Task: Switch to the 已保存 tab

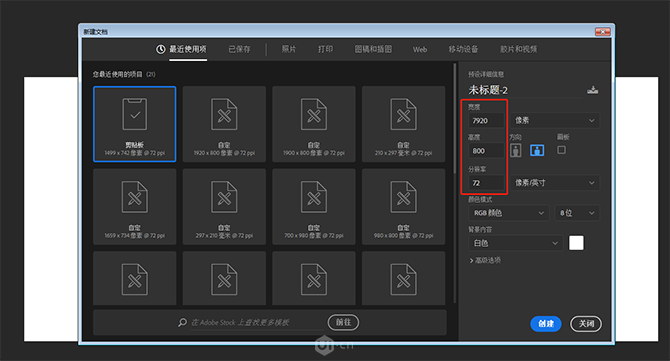Action: pos(240,50)
